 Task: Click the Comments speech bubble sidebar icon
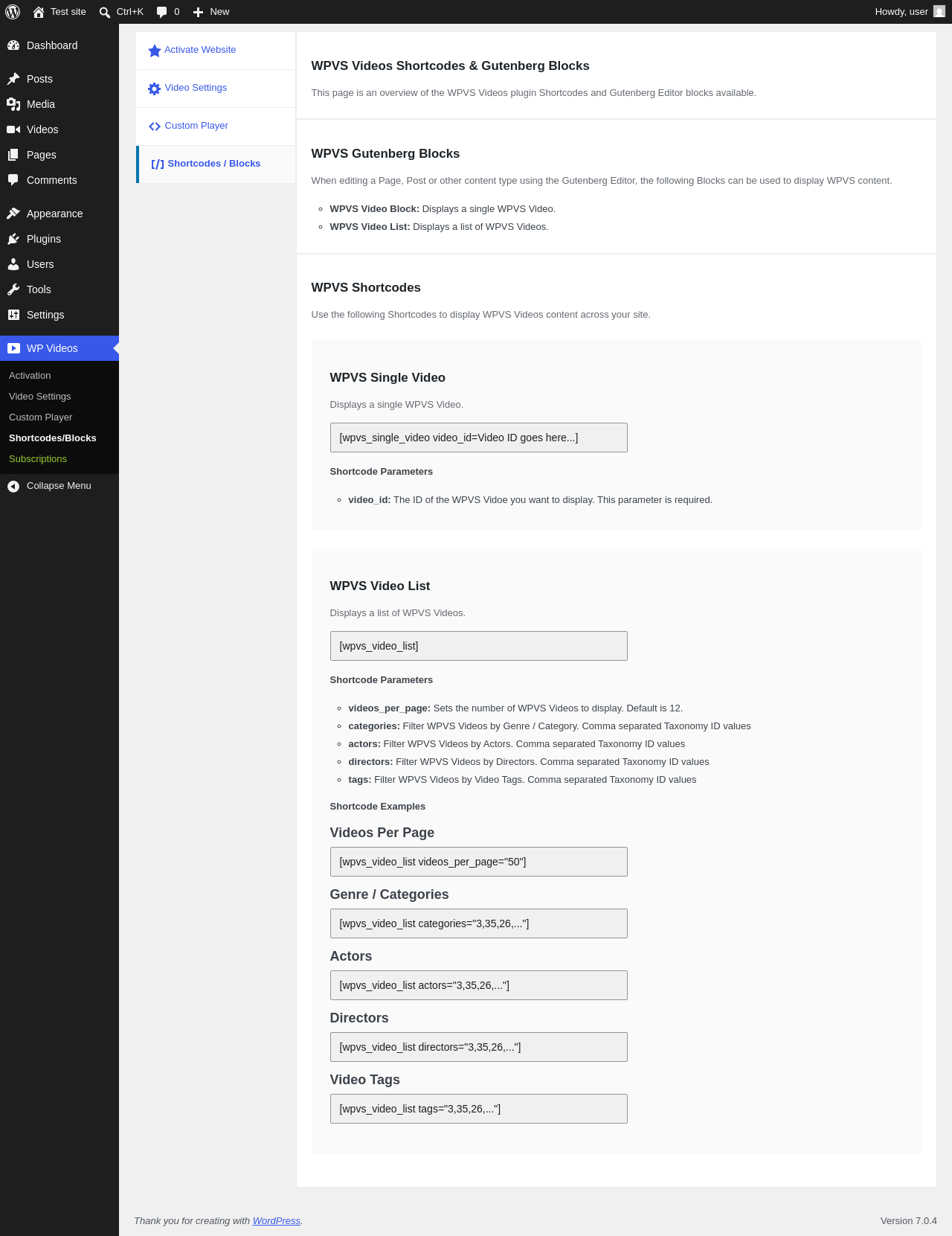click(x=13, y=180)
